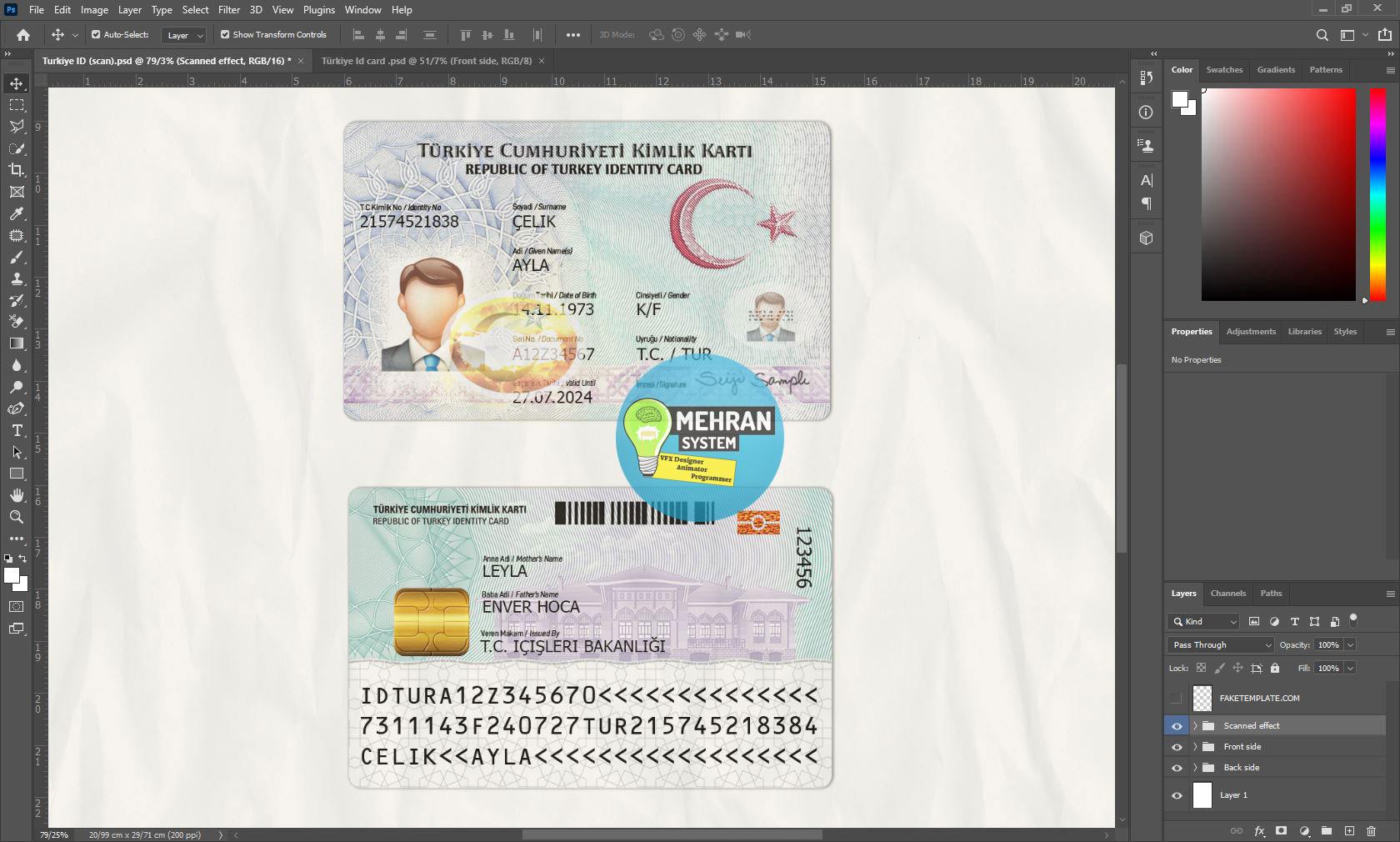Create a new group with folder icon
This screenshot has width=1400, height=842.
pyautogui.click(x=1326, y=831)
